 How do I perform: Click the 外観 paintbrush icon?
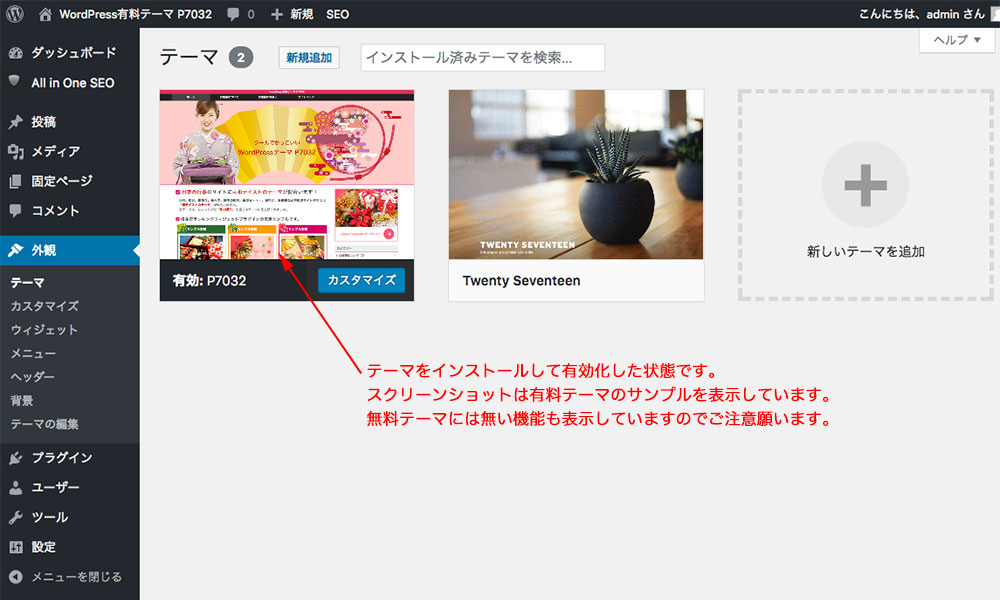[15, 250]
